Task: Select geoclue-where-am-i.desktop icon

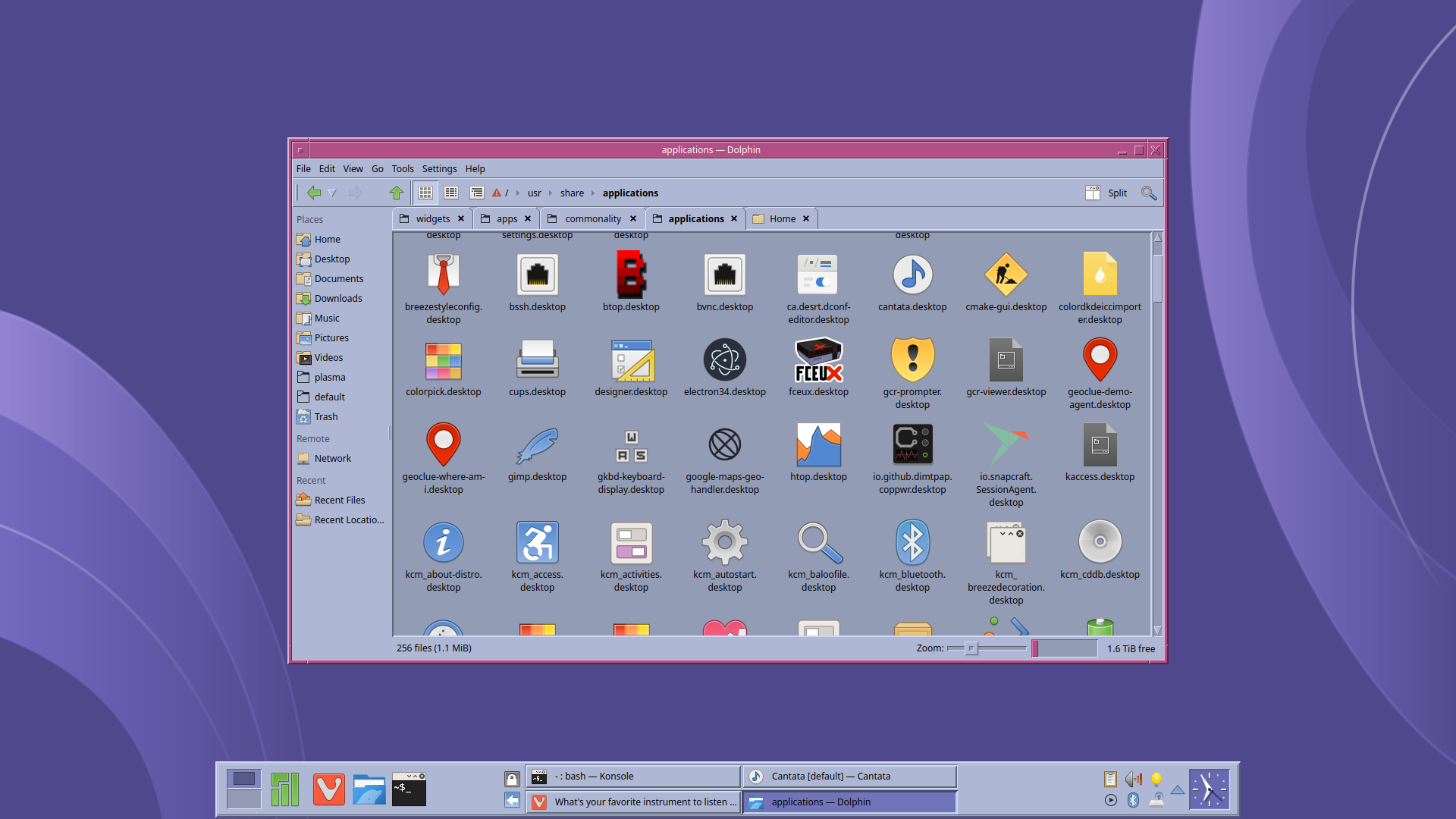Action: [x=444, y=444]
